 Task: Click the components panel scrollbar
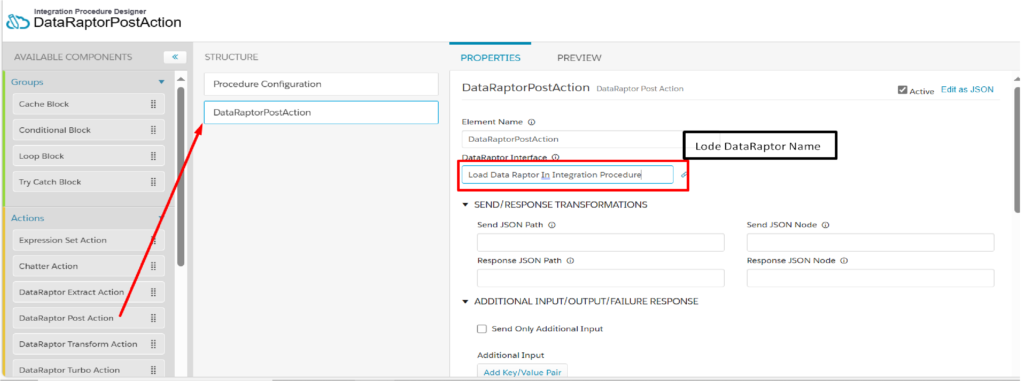click(x=181, y=176)
